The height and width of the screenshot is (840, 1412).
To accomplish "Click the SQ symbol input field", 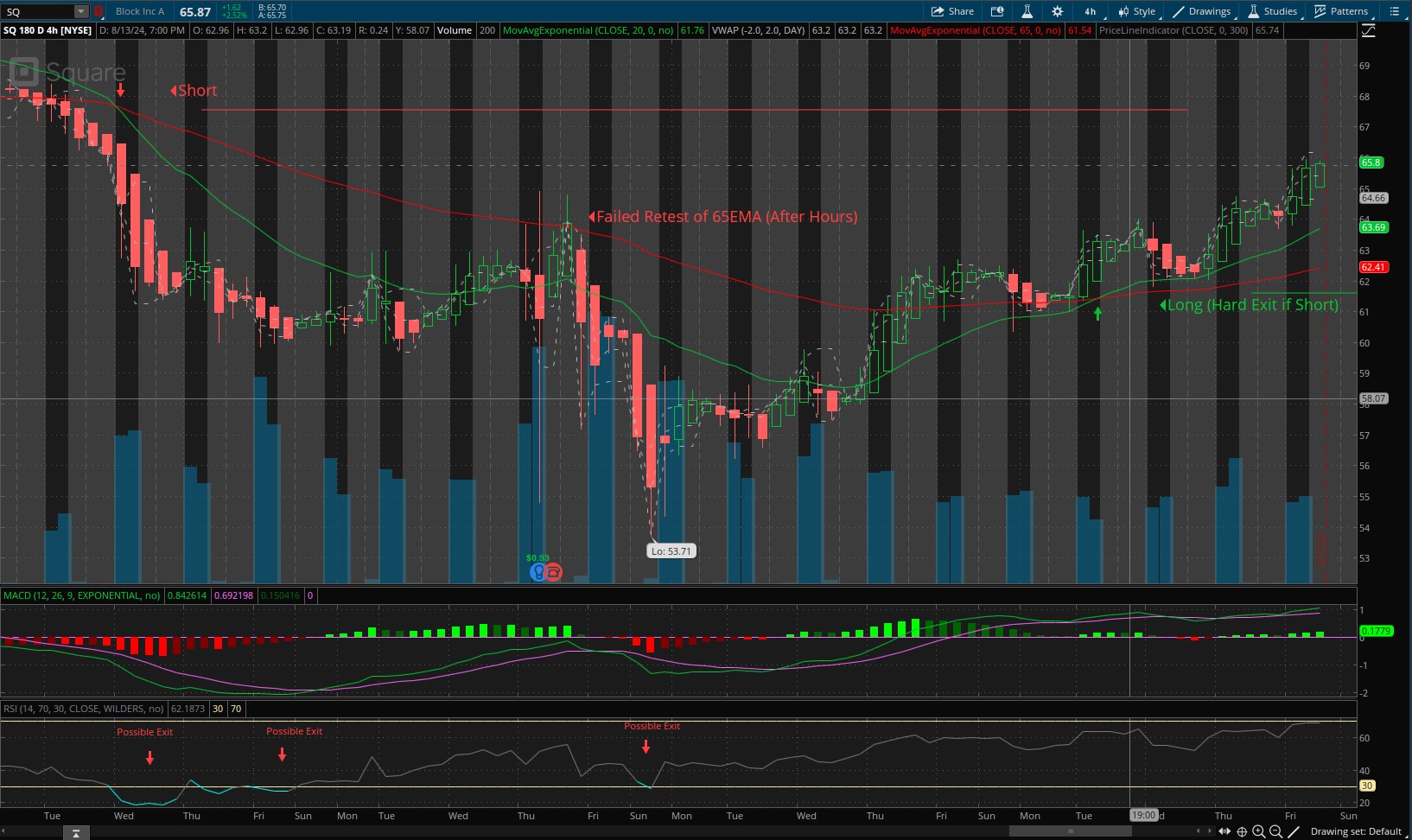I will click(38, 11).
